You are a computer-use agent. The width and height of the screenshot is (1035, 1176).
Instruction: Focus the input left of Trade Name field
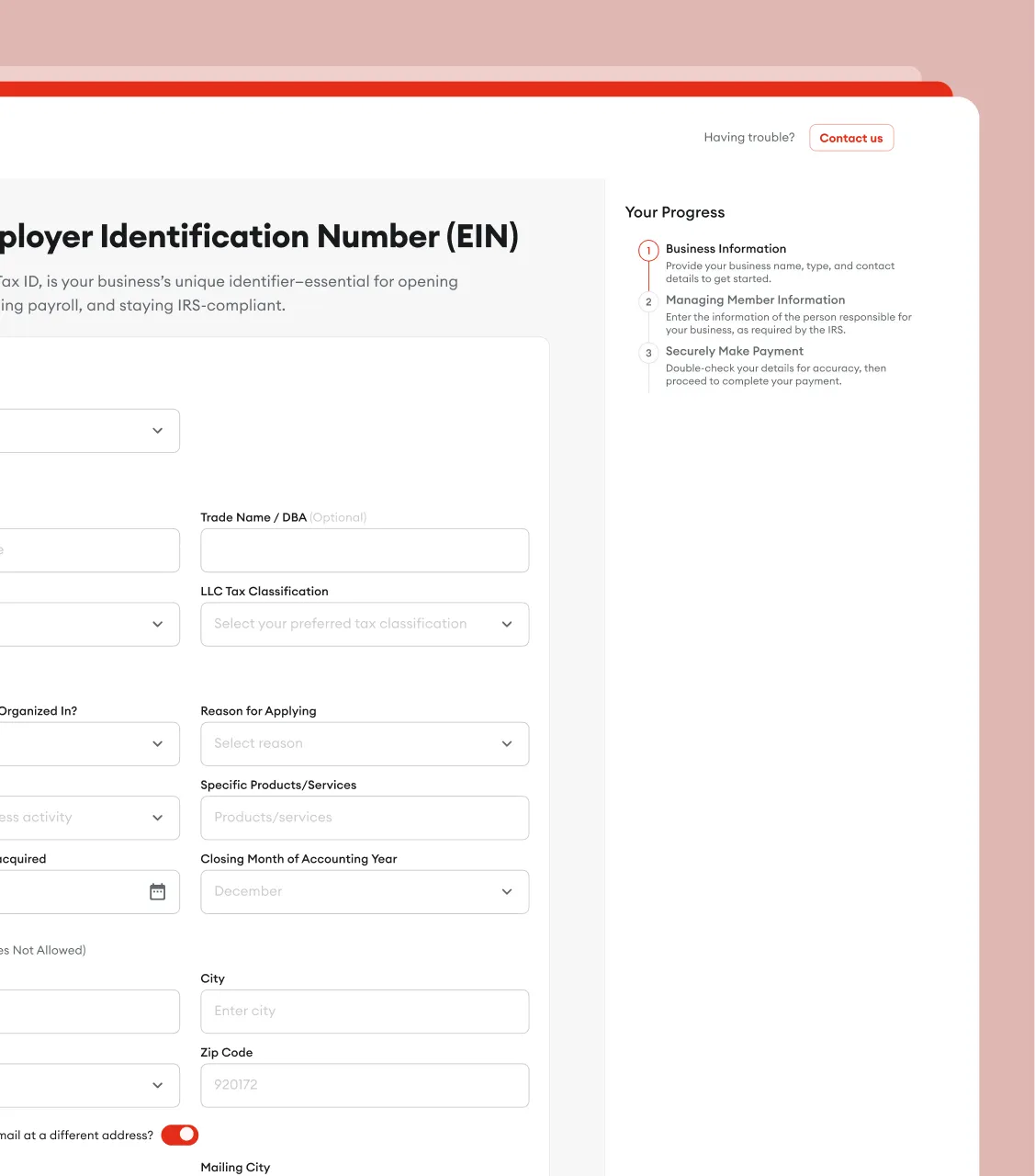(89, 550)
